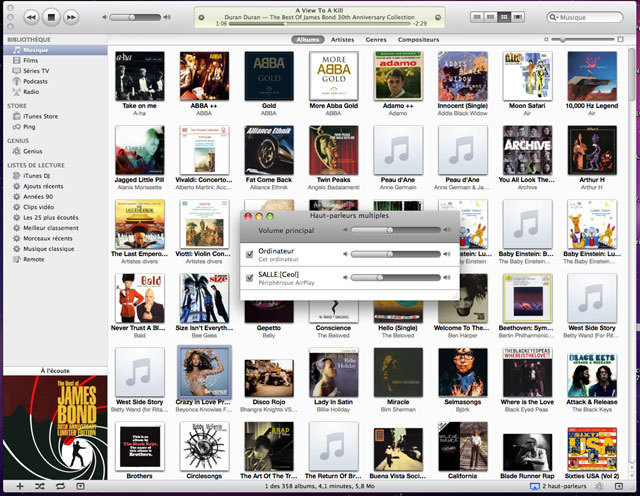
Task: Toggle shuffle mode
Action: click(40, 486)
